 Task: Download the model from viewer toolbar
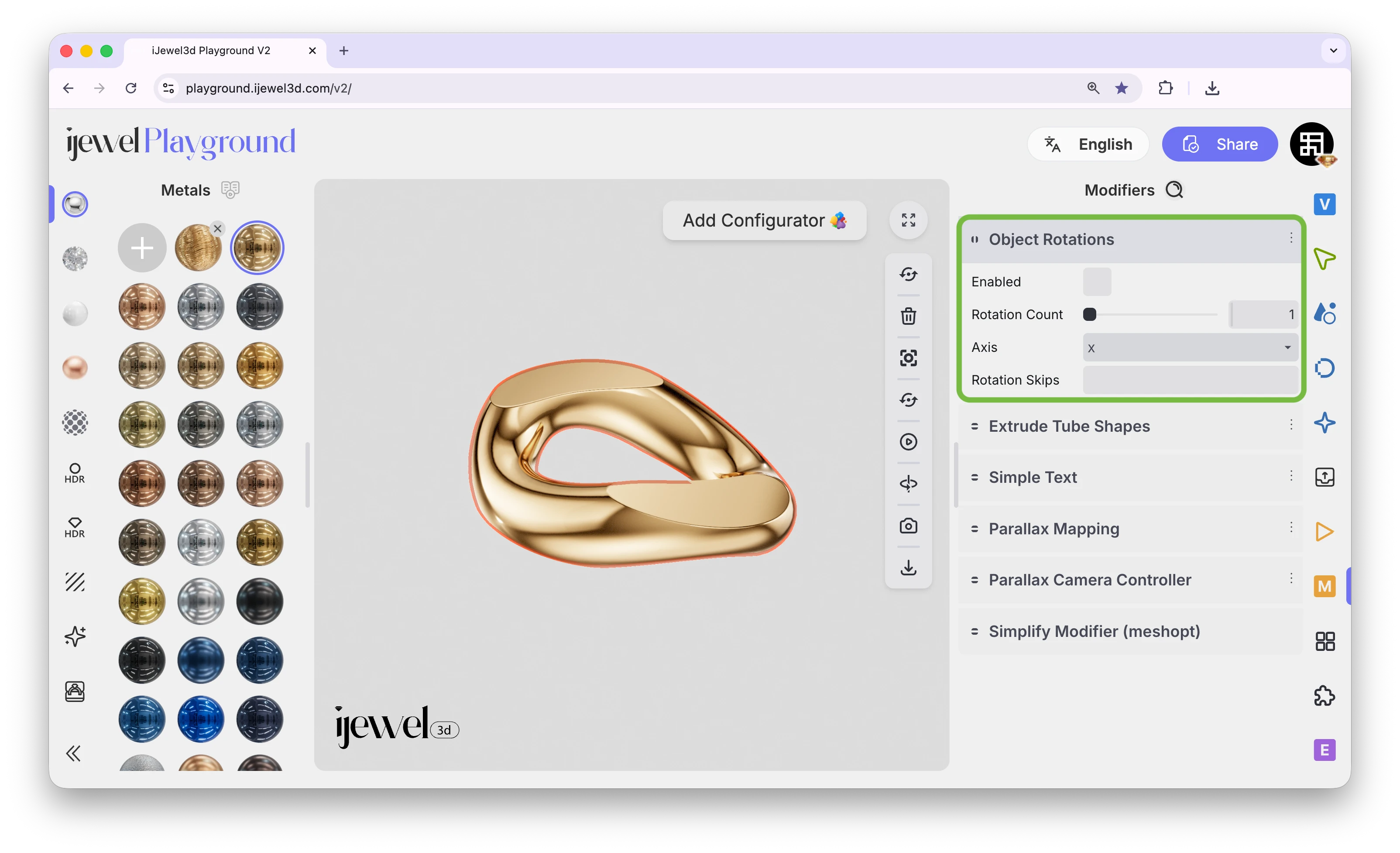pyautogui.click(x=908, y=567)
